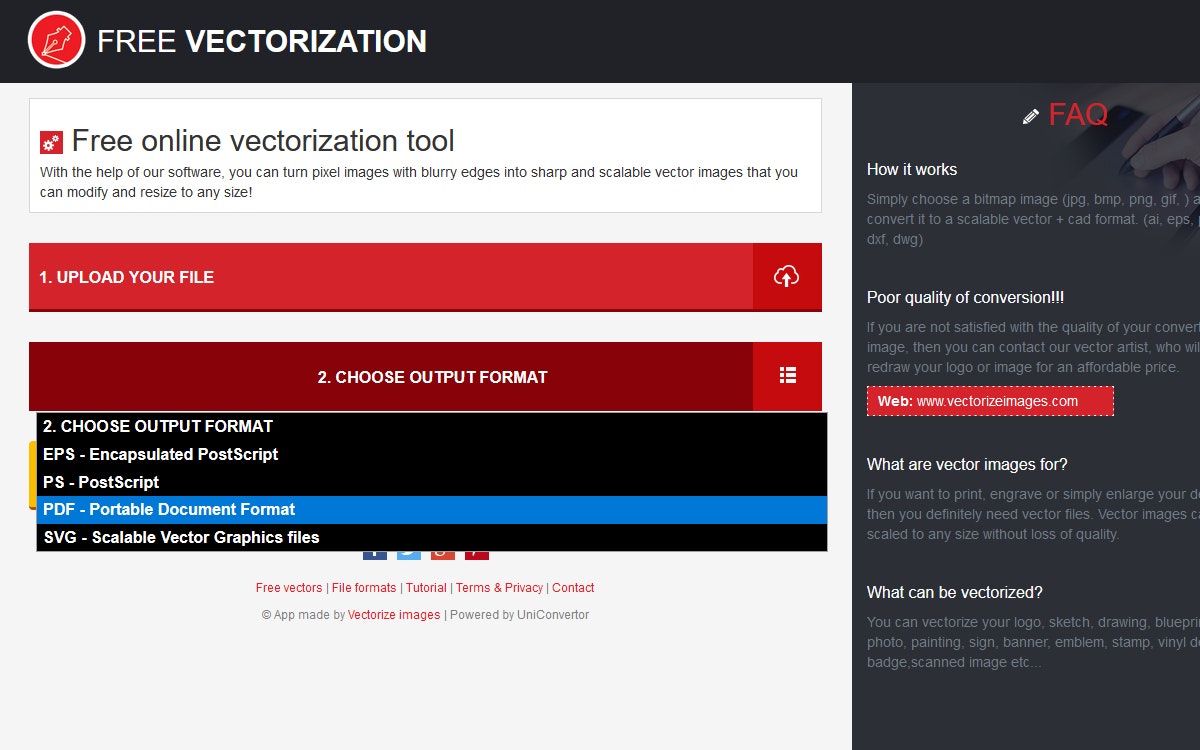Click the Terms & Privacy link
The width and height of the screenshot is (1200, 750).
[x=499, y=587]
